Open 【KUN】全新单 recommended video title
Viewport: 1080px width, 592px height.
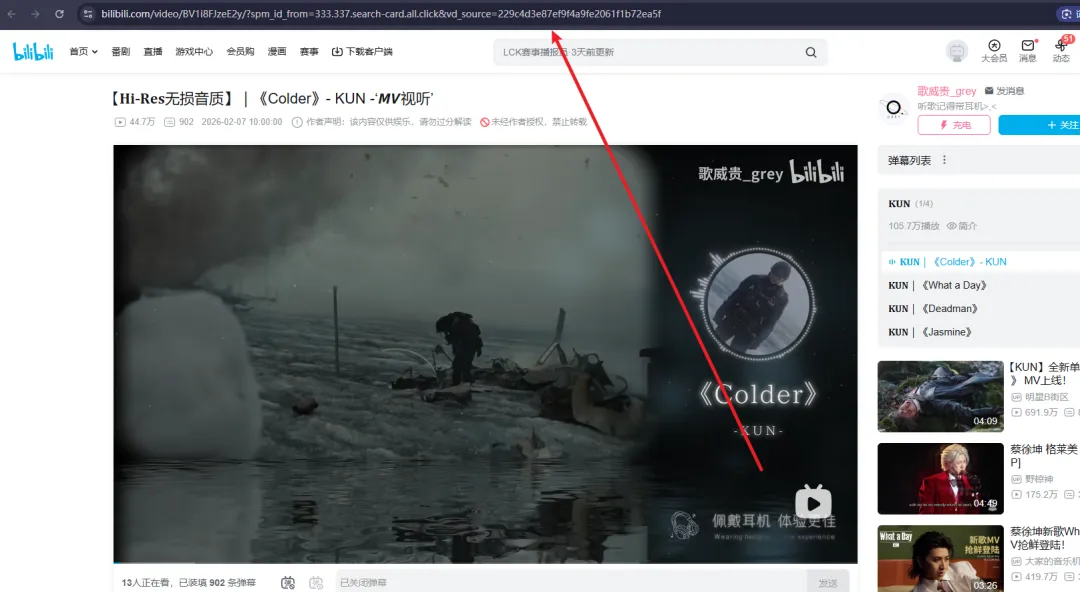[x=1044, y=374]
